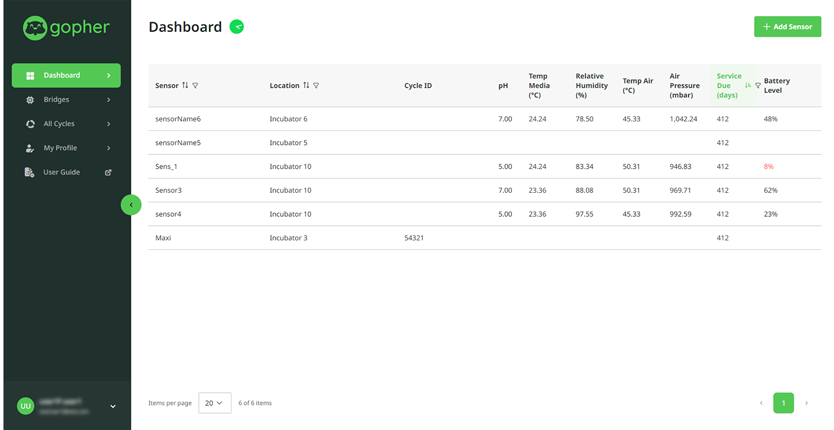Go to My Profile in sidebar
The image size is (834, 430).
point(59,148)
